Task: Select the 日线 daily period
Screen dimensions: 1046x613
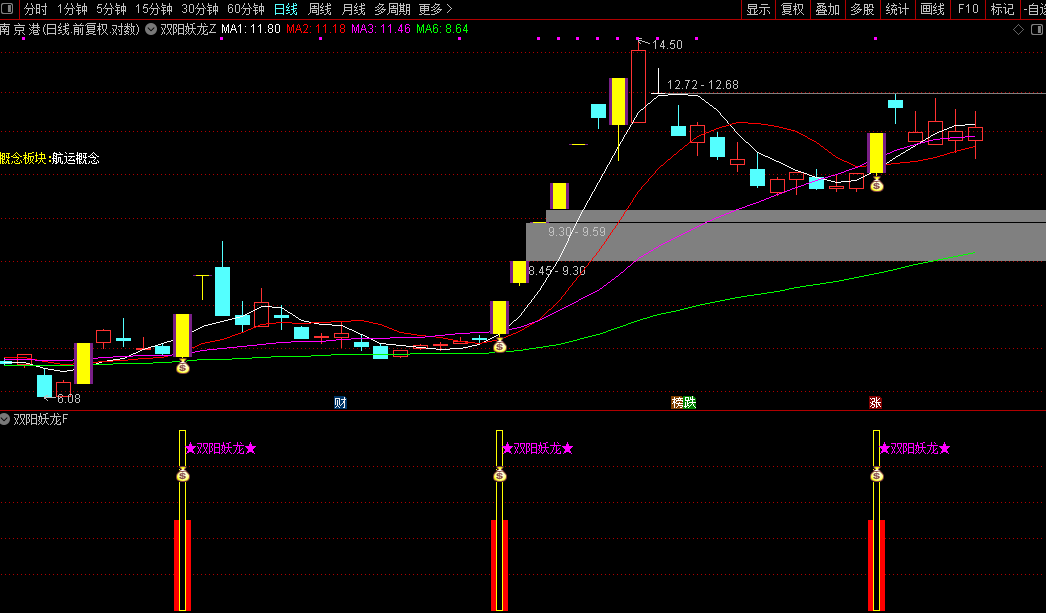Action: coord(286,9)
